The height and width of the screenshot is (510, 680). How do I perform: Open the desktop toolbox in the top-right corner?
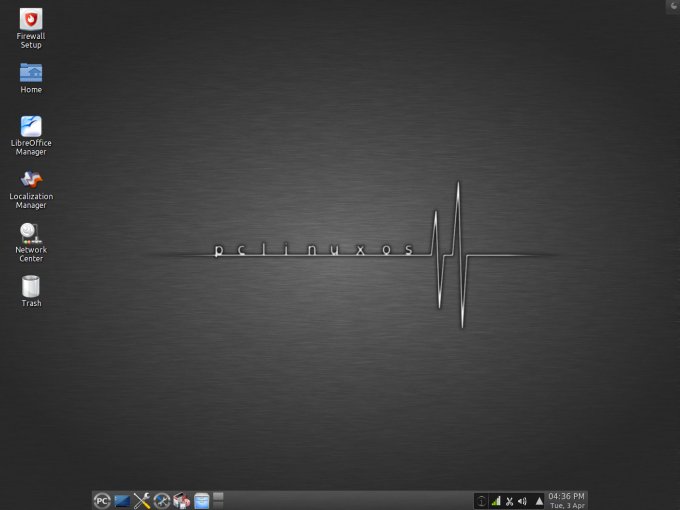[x=673, y=6]
